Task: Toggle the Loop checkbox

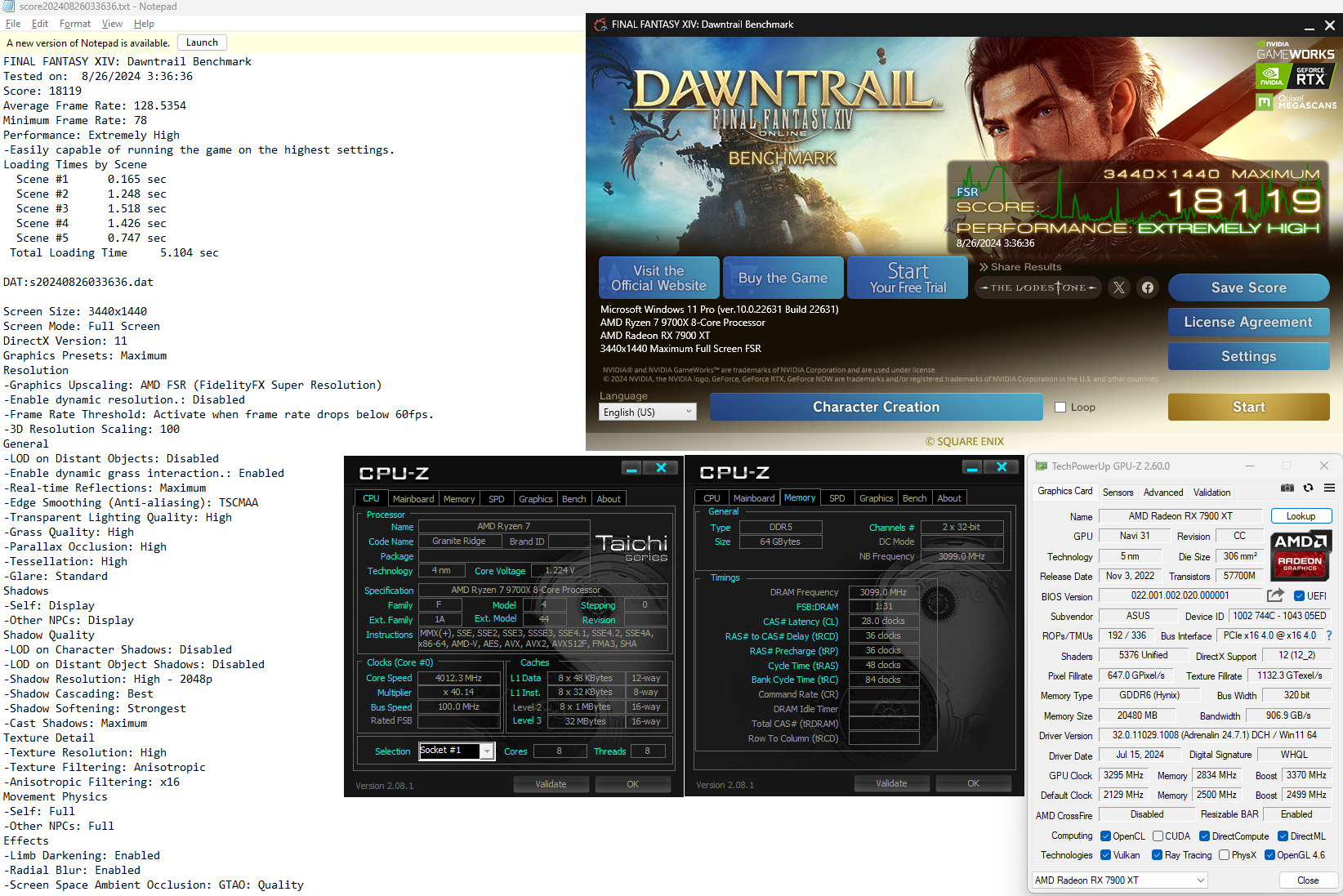Action: click(x=1060, y=407)
